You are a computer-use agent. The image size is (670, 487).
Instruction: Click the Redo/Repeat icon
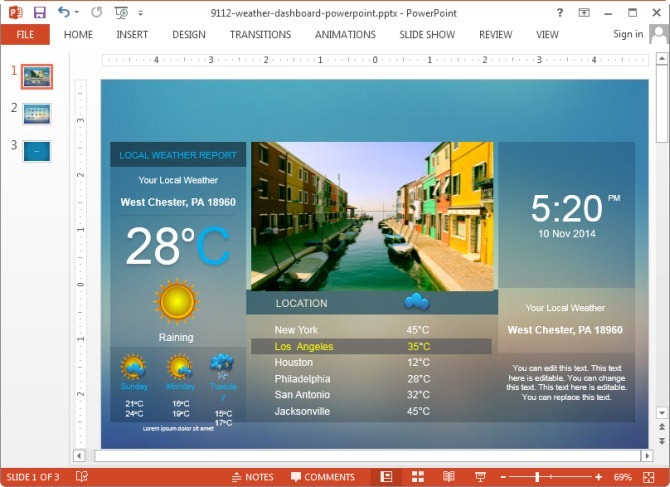[x=96, y=12]
